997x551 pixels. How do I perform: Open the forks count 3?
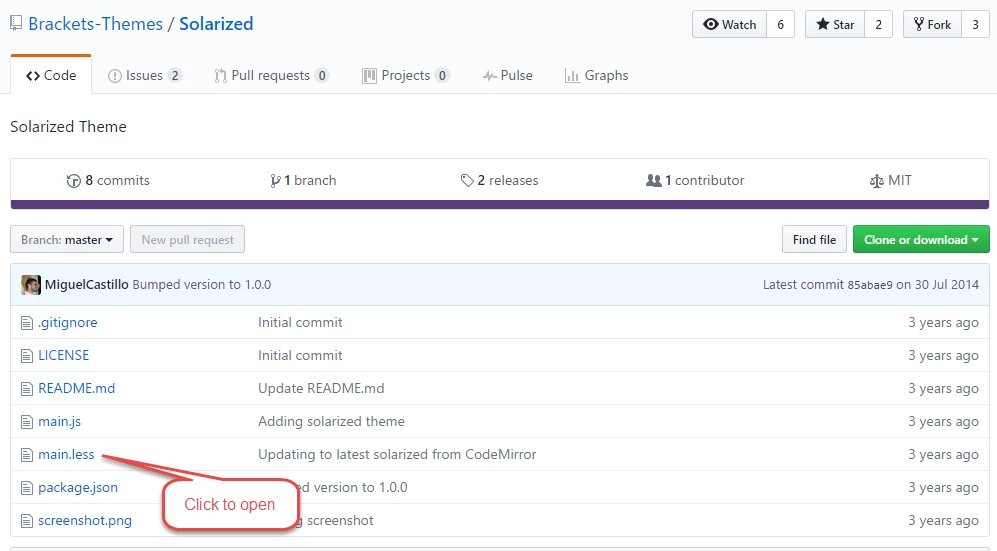[975, 24]
